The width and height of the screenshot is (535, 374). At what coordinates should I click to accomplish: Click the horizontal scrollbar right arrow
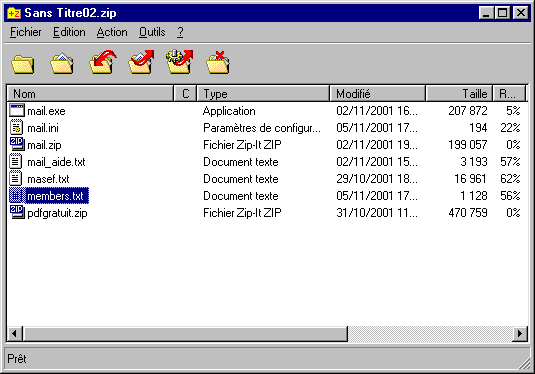click(520, 333)
